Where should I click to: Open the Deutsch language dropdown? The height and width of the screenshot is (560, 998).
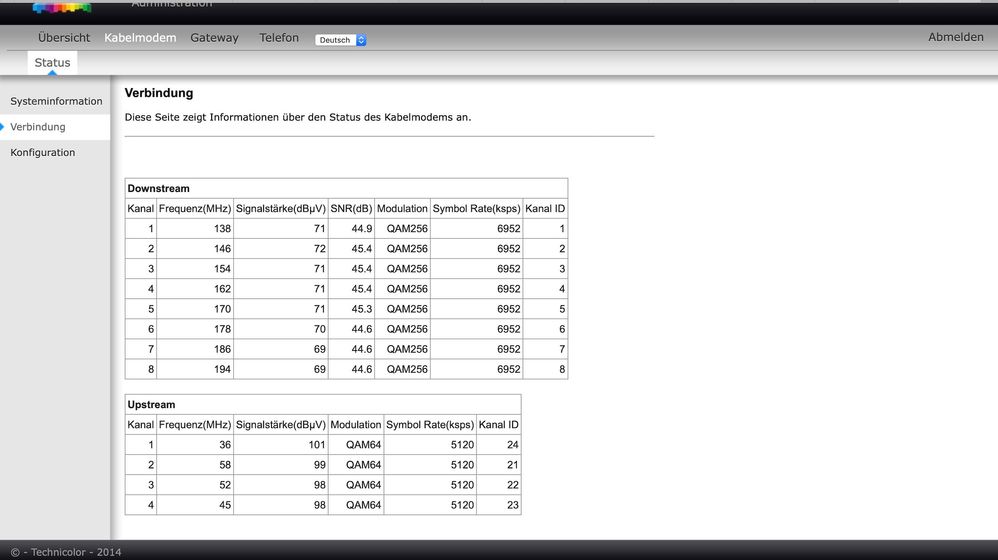[x=341, y=39]
